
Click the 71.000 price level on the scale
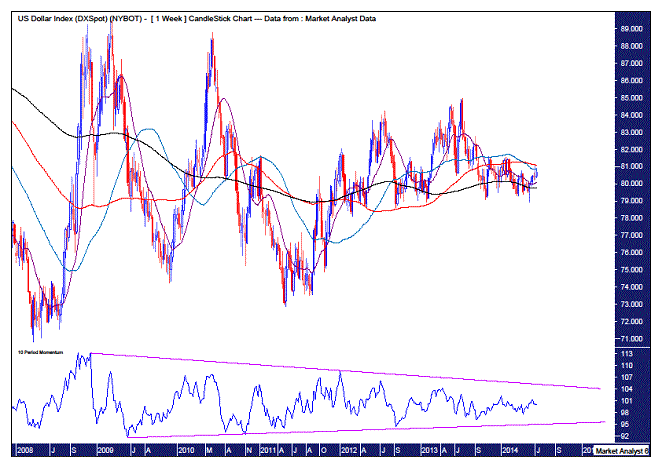[631, 339]
